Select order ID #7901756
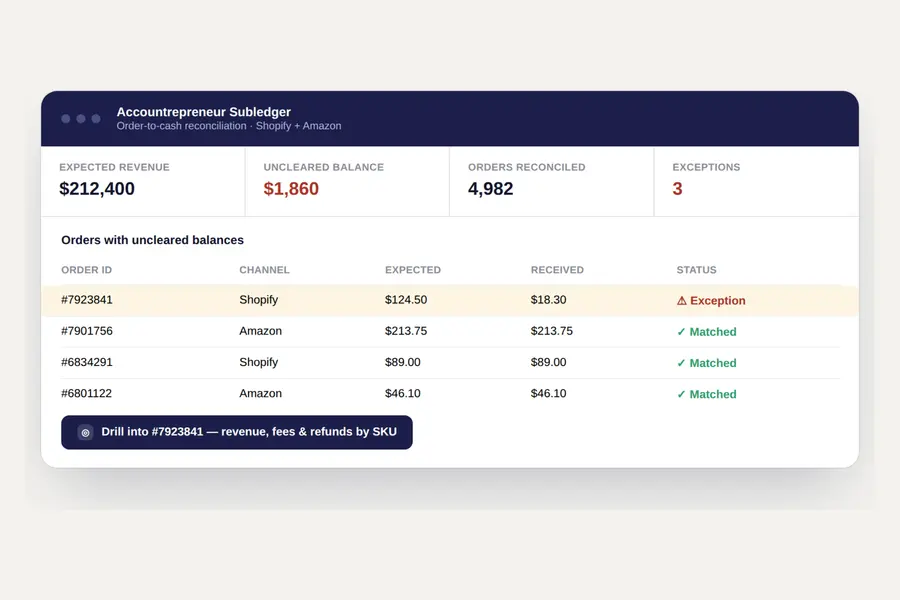This screenshot has width=900, height=600. click(87, 331)
